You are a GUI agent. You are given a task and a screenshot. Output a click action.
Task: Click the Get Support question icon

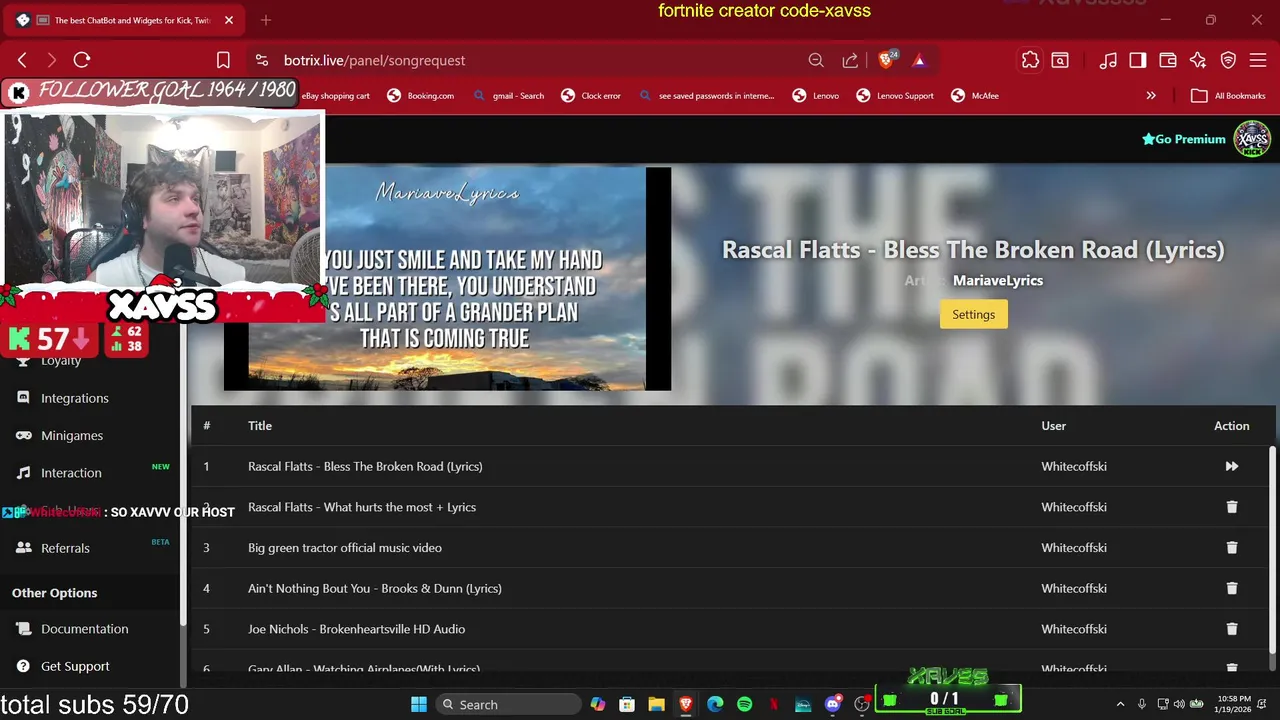pyautogui.click(x=23, y=666)
